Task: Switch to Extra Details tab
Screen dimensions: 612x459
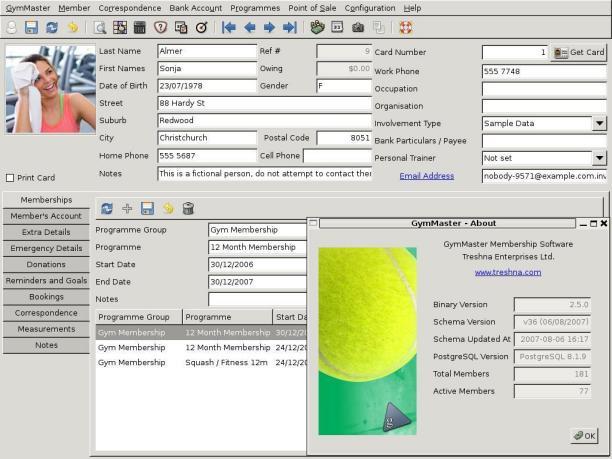Action: coord(46,232)
